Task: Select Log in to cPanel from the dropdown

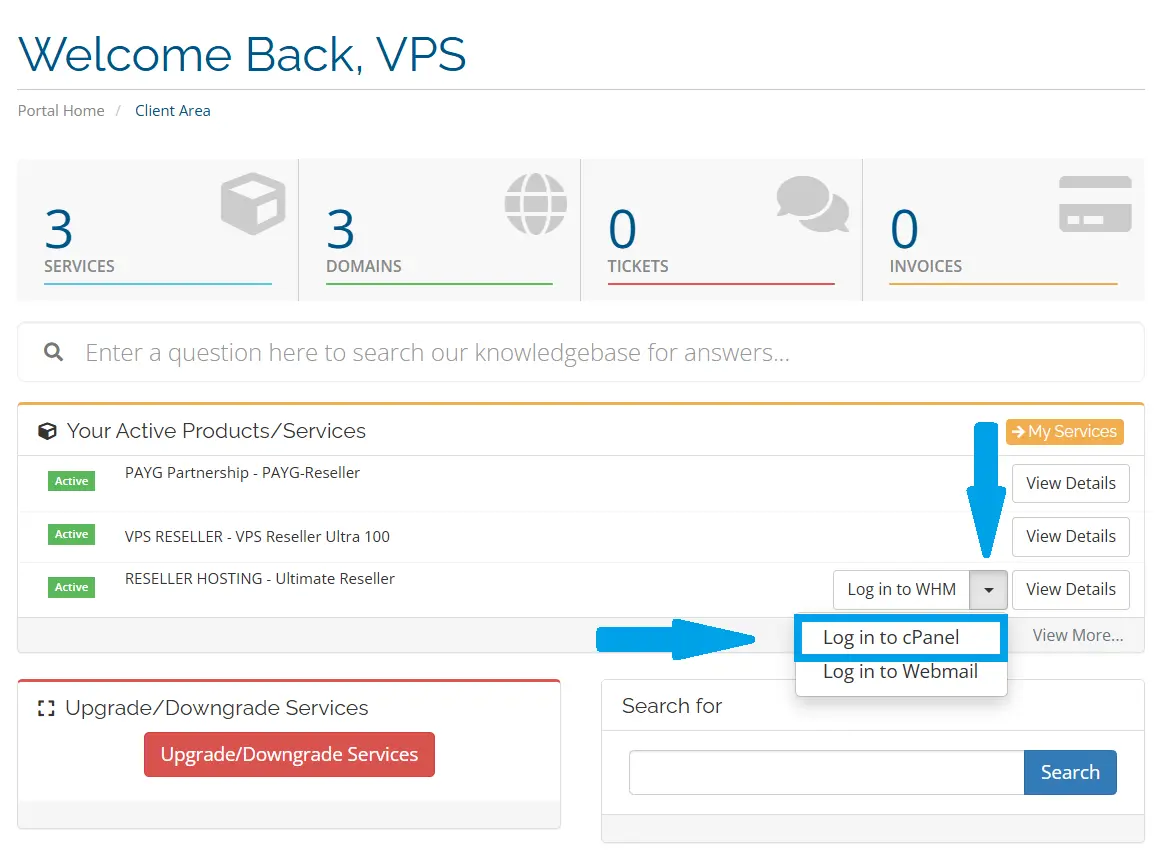Action: [899, 637]
